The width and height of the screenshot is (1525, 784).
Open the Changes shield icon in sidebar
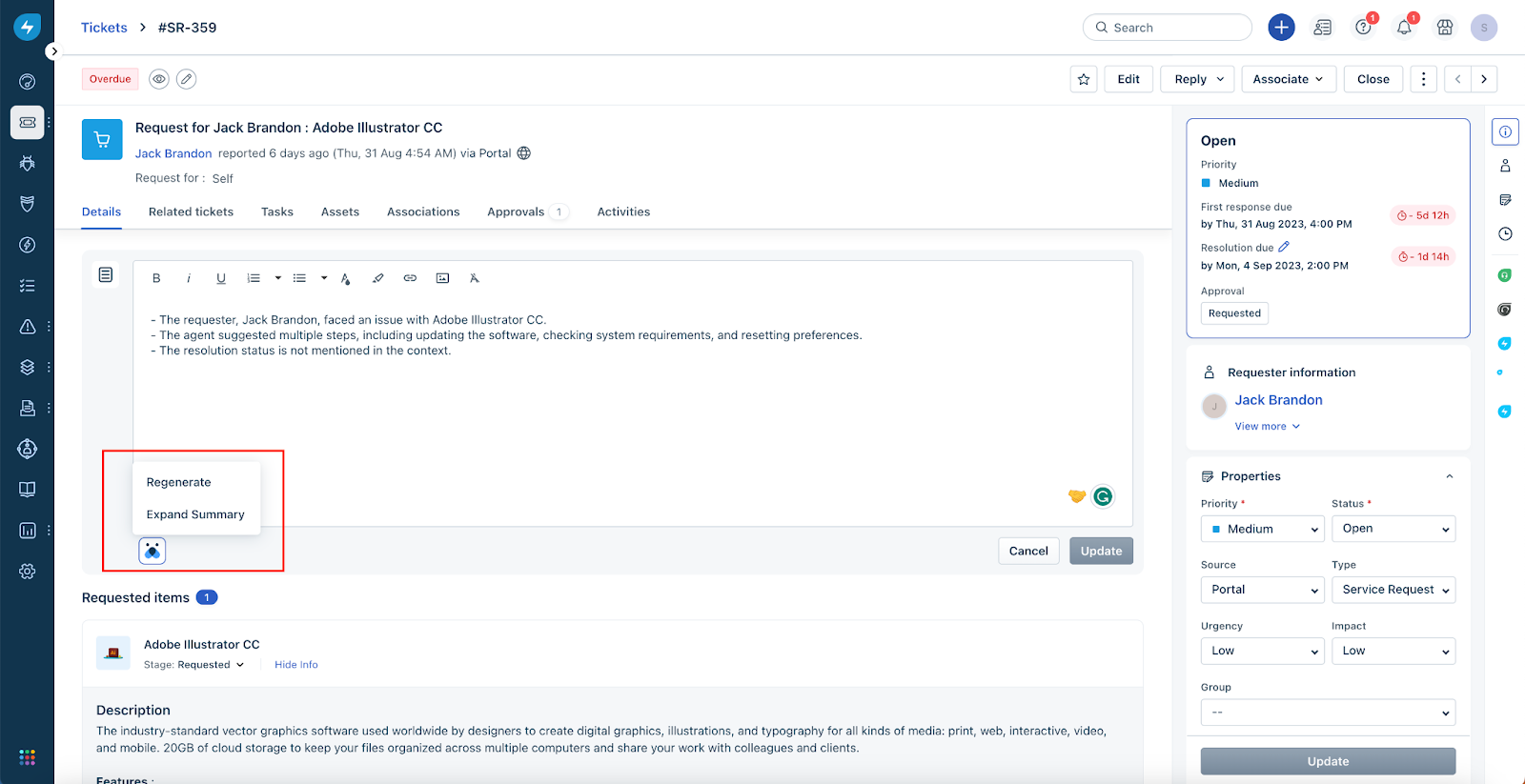pos(28,204)
